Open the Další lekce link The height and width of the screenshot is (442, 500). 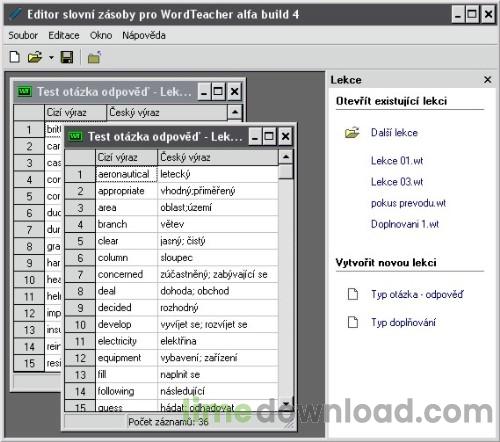[x=394, y=133]
